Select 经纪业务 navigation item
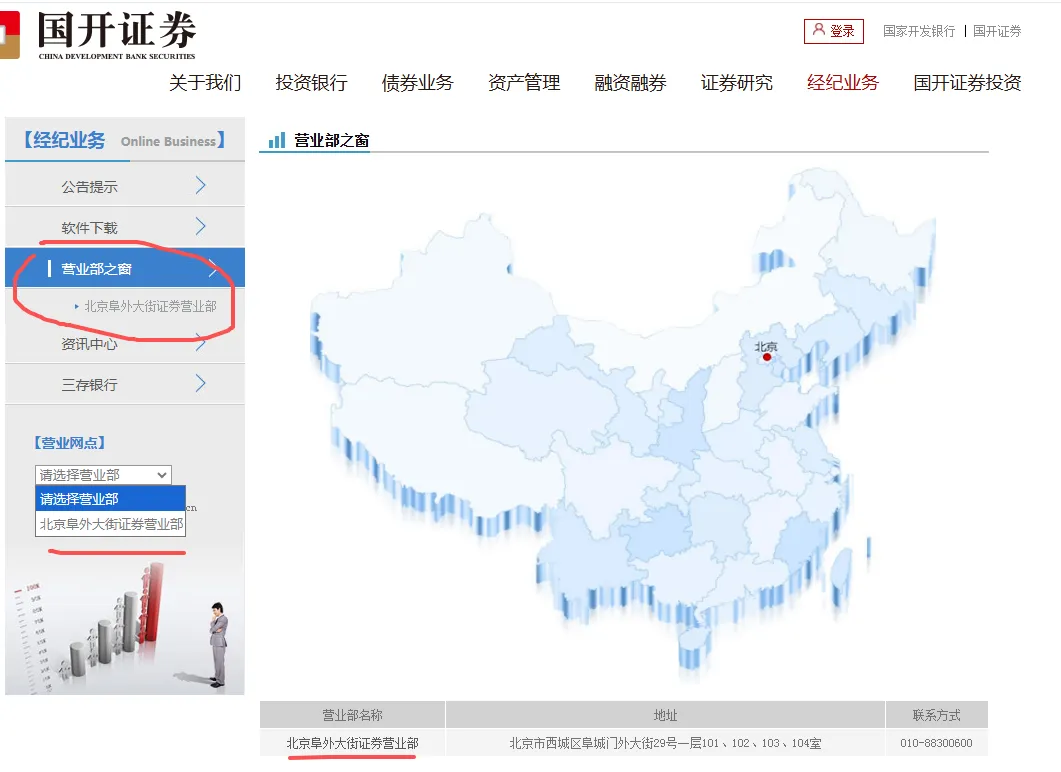The image size is (1061, 772). (x=842, y=83)
